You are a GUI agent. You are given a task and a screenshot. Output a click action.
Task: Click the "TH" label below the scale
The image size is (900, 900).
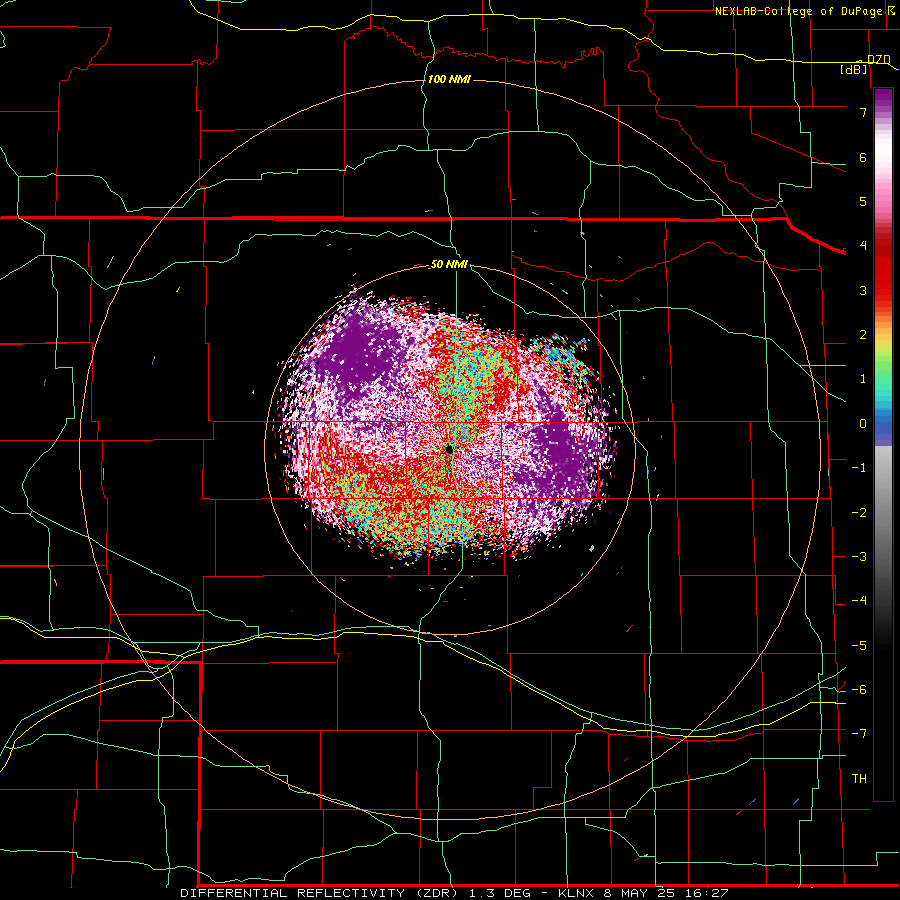[x=859, y=779]
